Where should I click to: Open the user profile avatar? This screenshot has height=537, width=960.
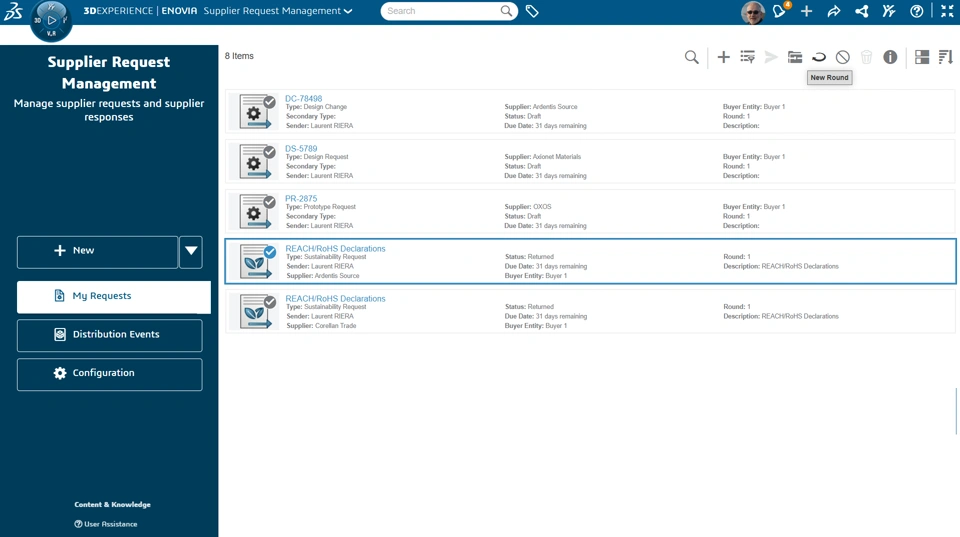click(752, 12)
